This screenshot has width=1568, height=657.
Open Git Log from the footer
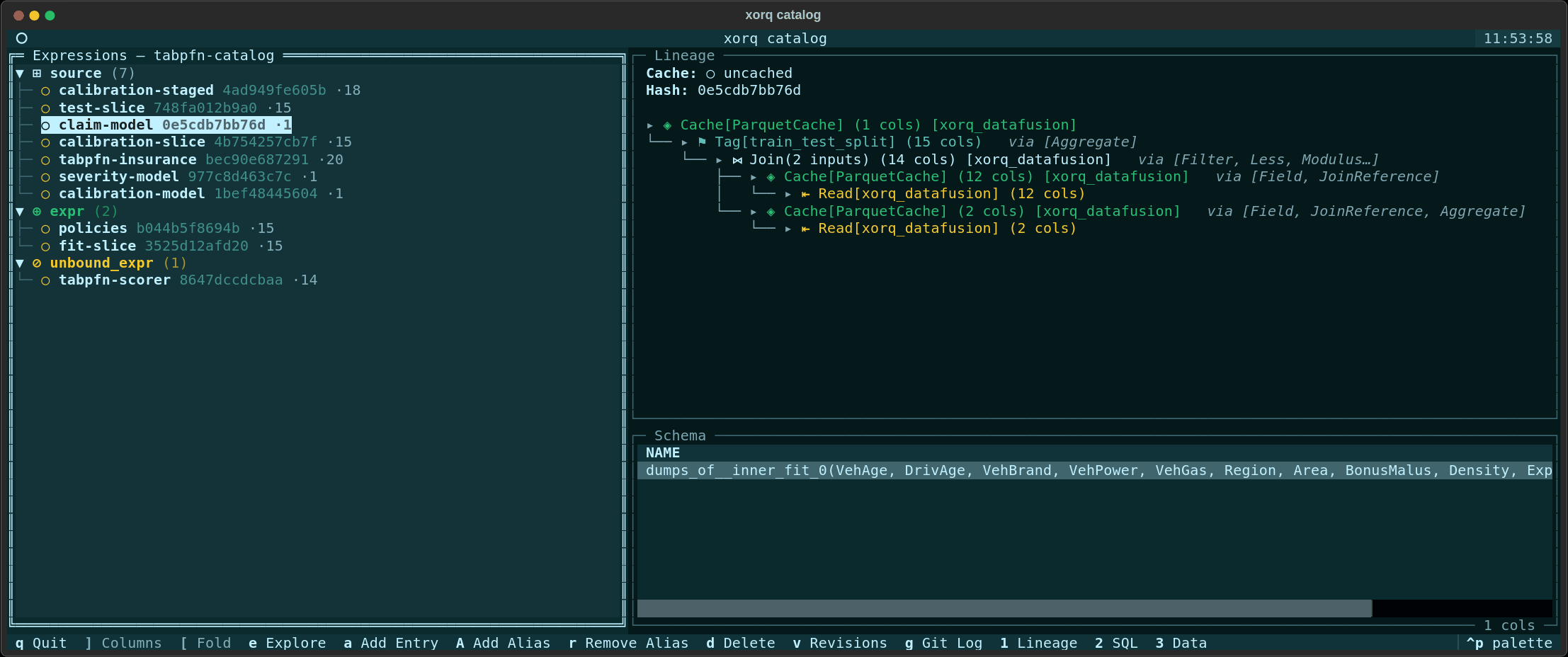[x=944, y=643]
